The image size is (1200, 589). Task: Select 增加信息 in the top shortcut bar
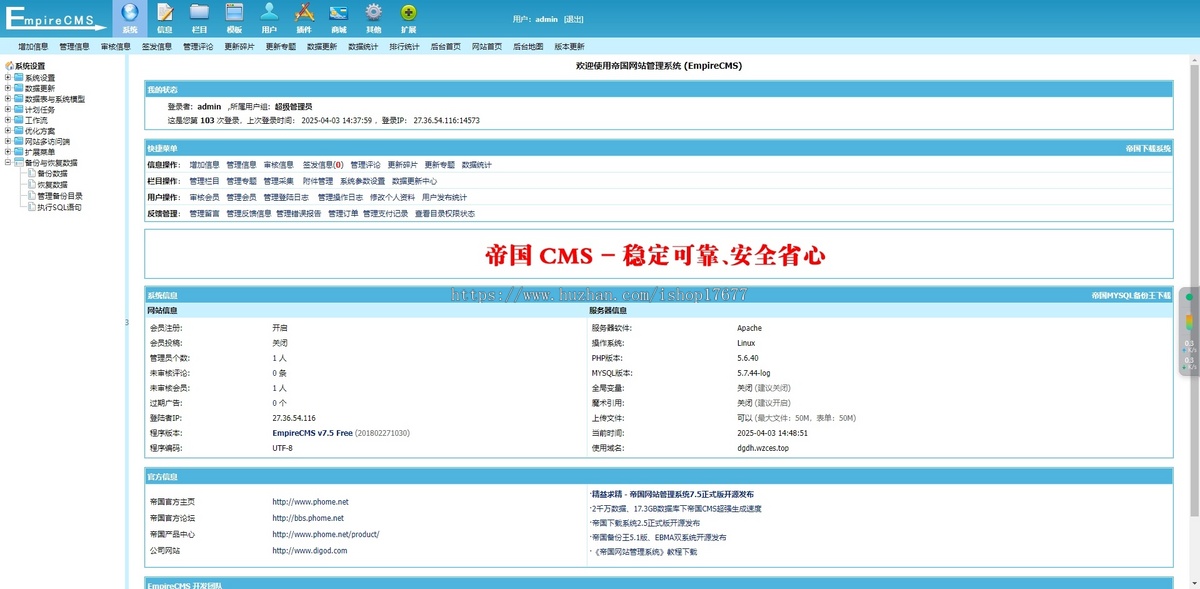(33, 46)
